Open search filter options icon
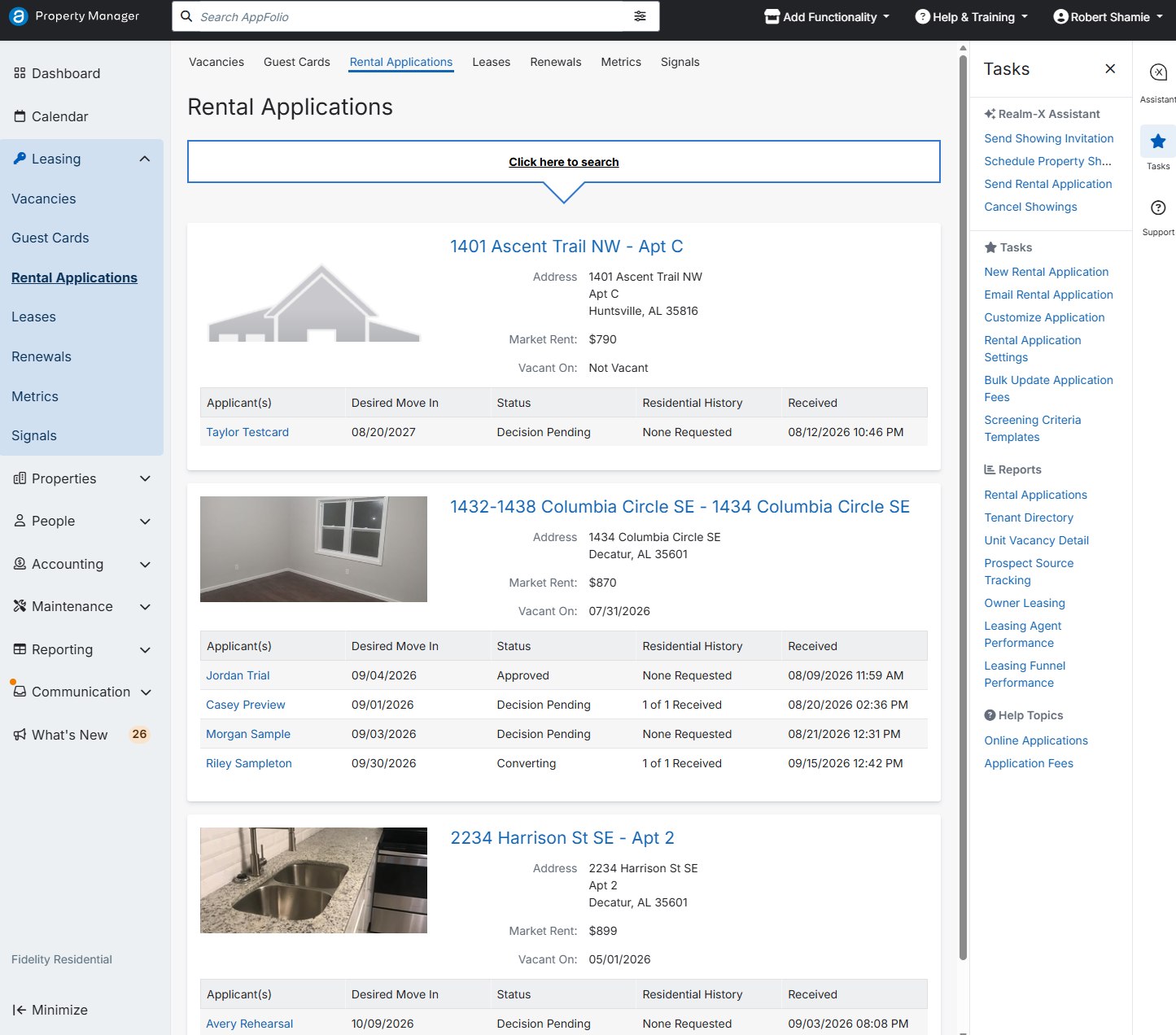 point(640,16)
